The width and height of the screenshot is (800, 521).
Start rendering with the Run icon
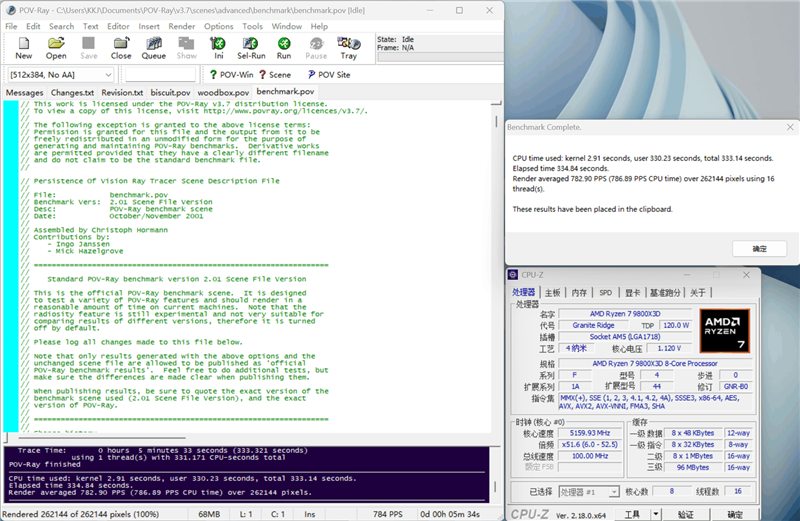284,47
